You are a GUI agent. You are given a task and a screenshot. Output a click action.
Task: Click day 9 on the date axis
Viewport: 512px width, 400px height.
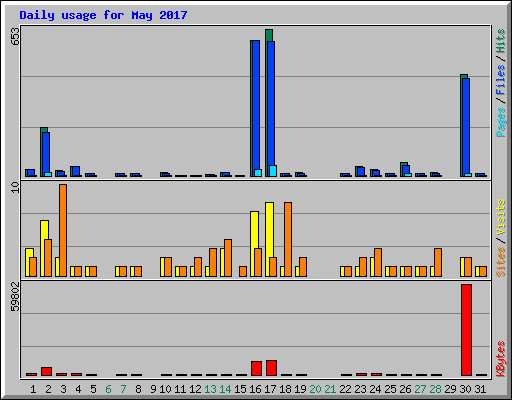pyautogui.click(x=153, y=389)
